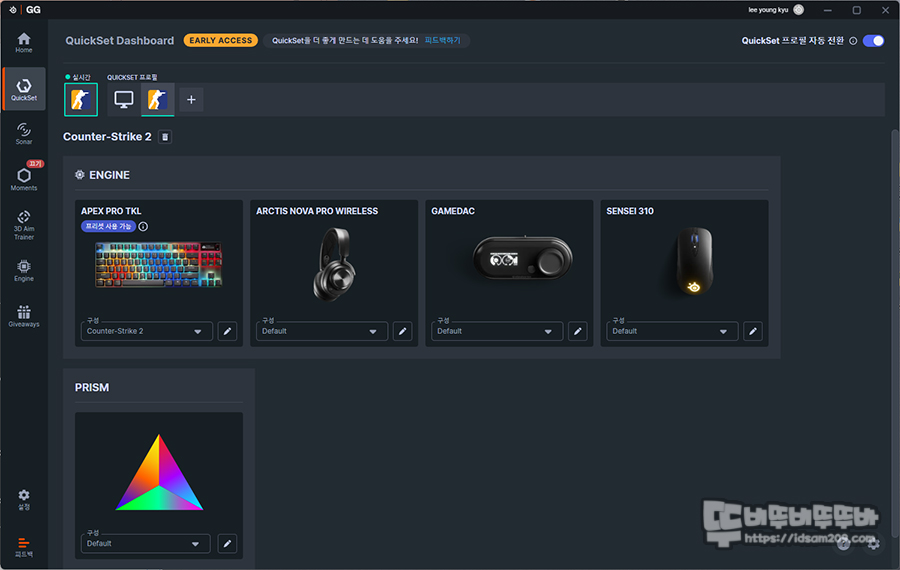Open Apex Pro TKL config dropdown

tap(147, 331)
